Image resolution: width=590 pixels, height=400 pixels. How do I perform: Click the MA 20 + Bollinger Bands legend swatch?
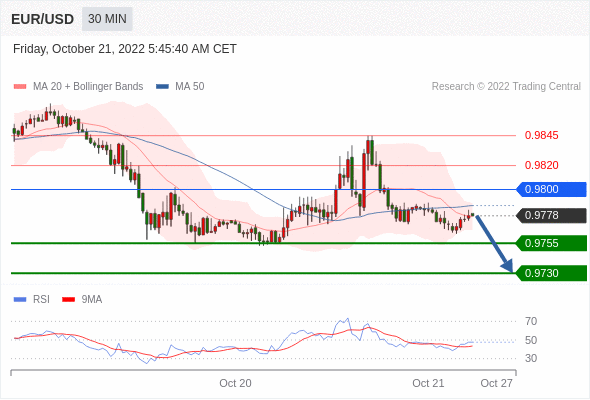tap(20, 87)
